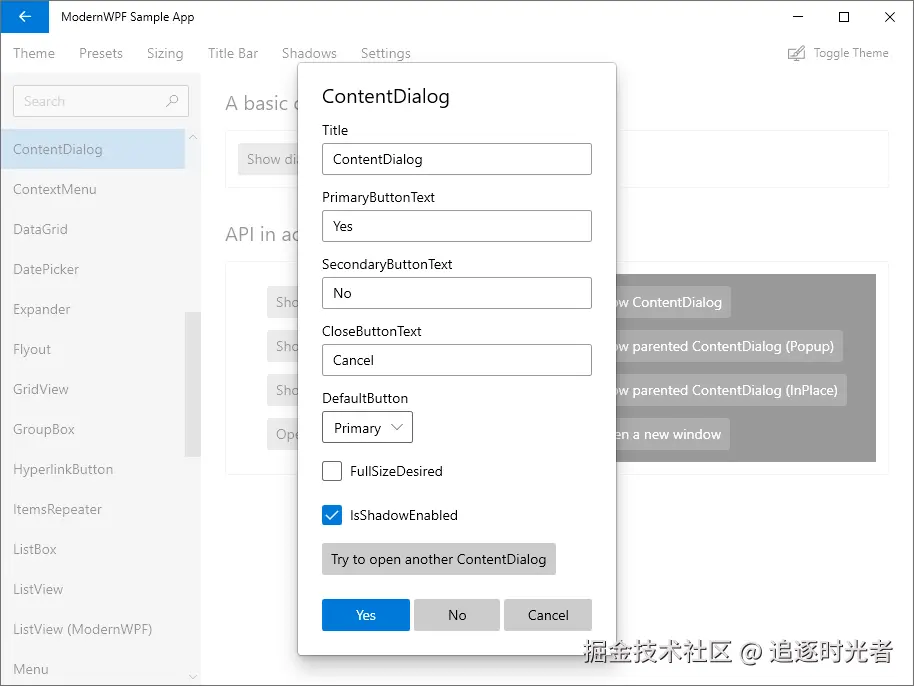This screenshot has height=686, width=914.
Task: Click the Toggle Theme label
Action: pyautogui.click(x=850, y=53)
